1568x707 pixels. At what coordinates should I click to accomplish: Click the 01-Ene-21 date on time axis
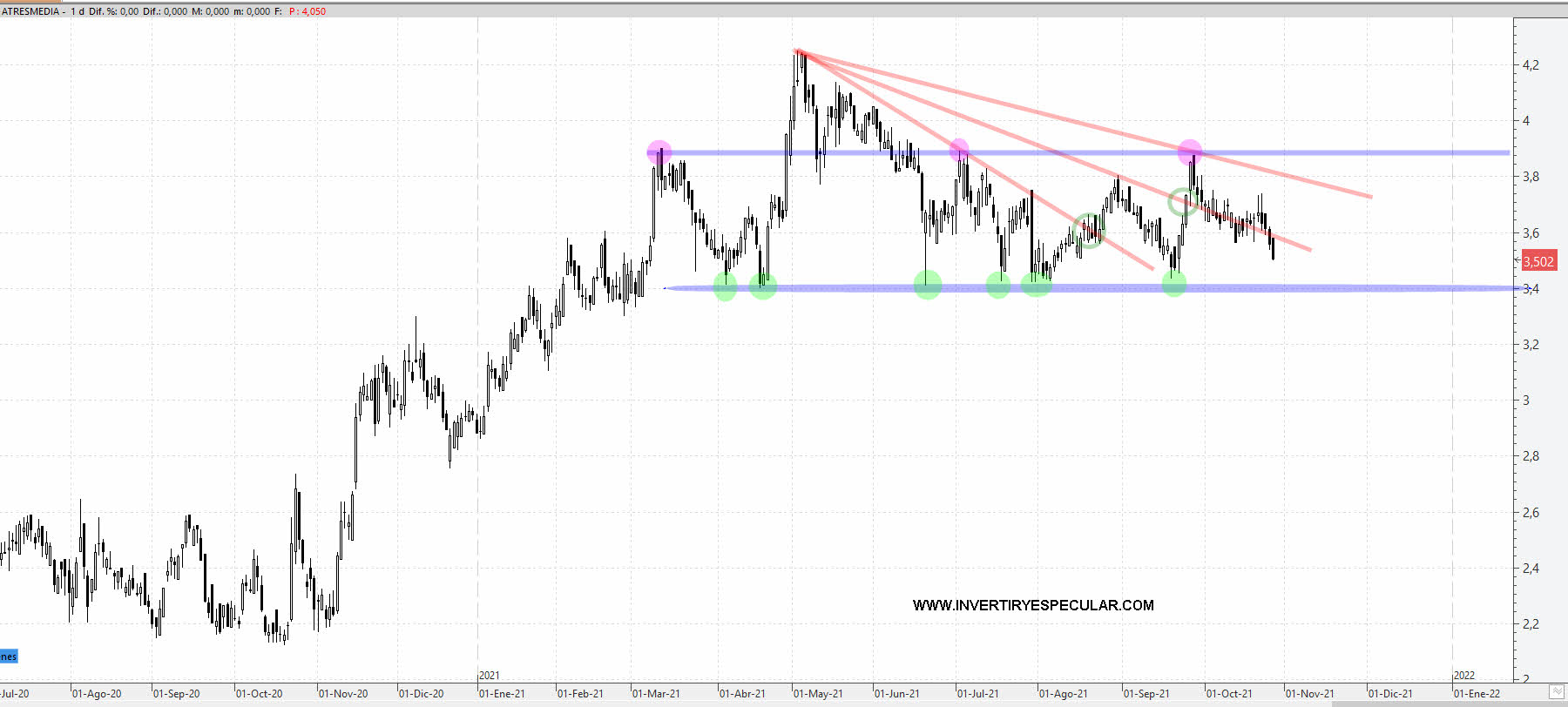pyautogui.click(x=503, y=694)
